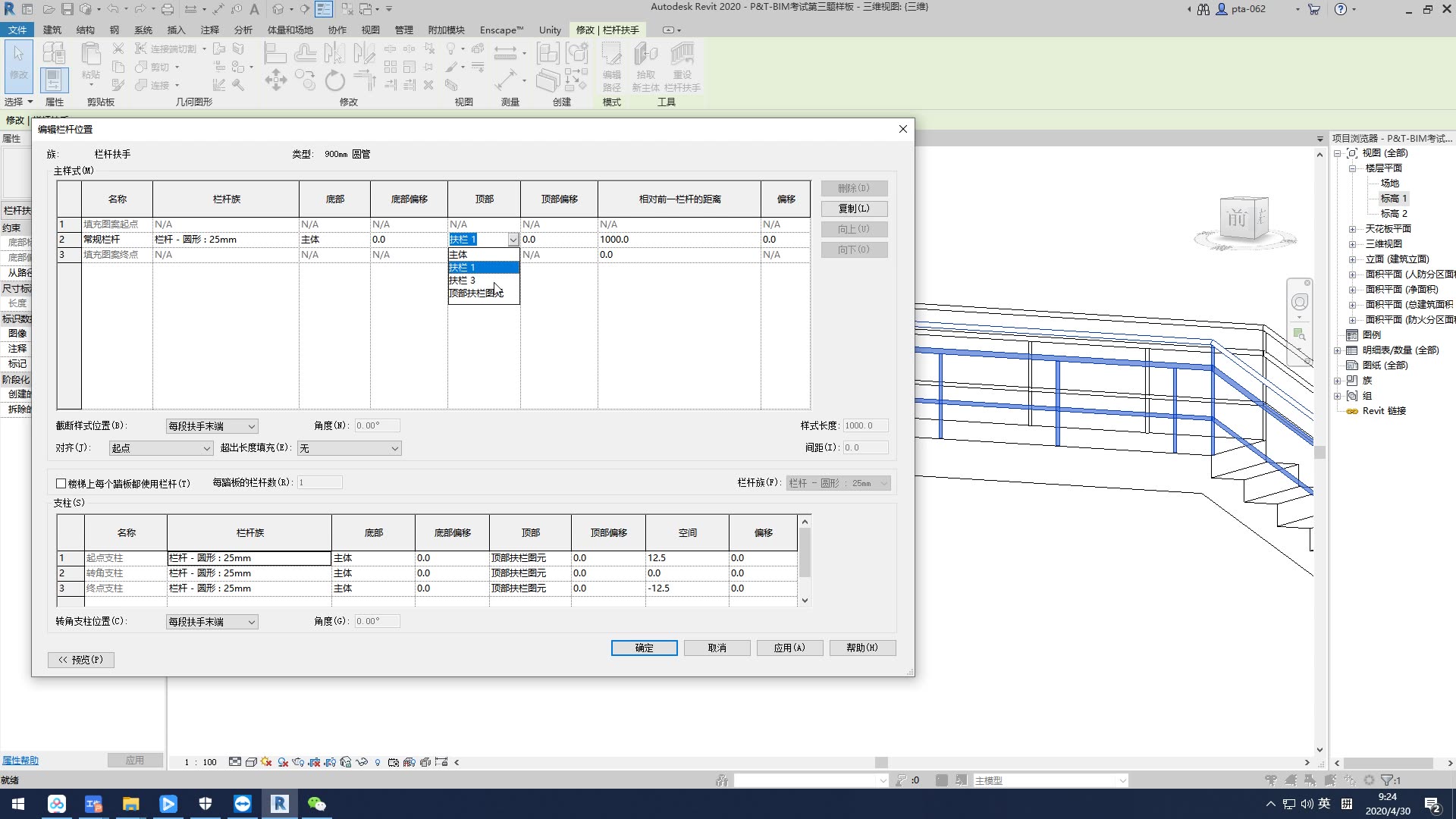Viewport: 1456px width, 819px height.
Task: Click the Move tool in the Modify panel
Action: pos(275,80)
